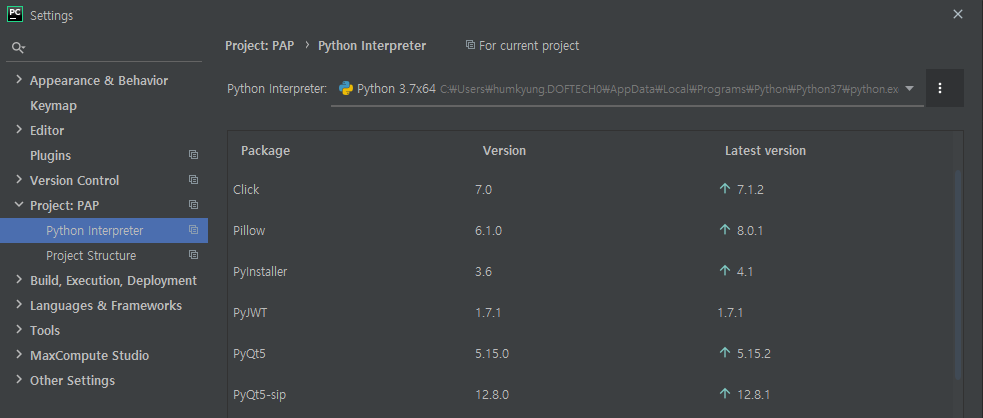Viewport: 983px width, 418px height.
Task: Expand the Version Control section
Action: coord(18,180)
